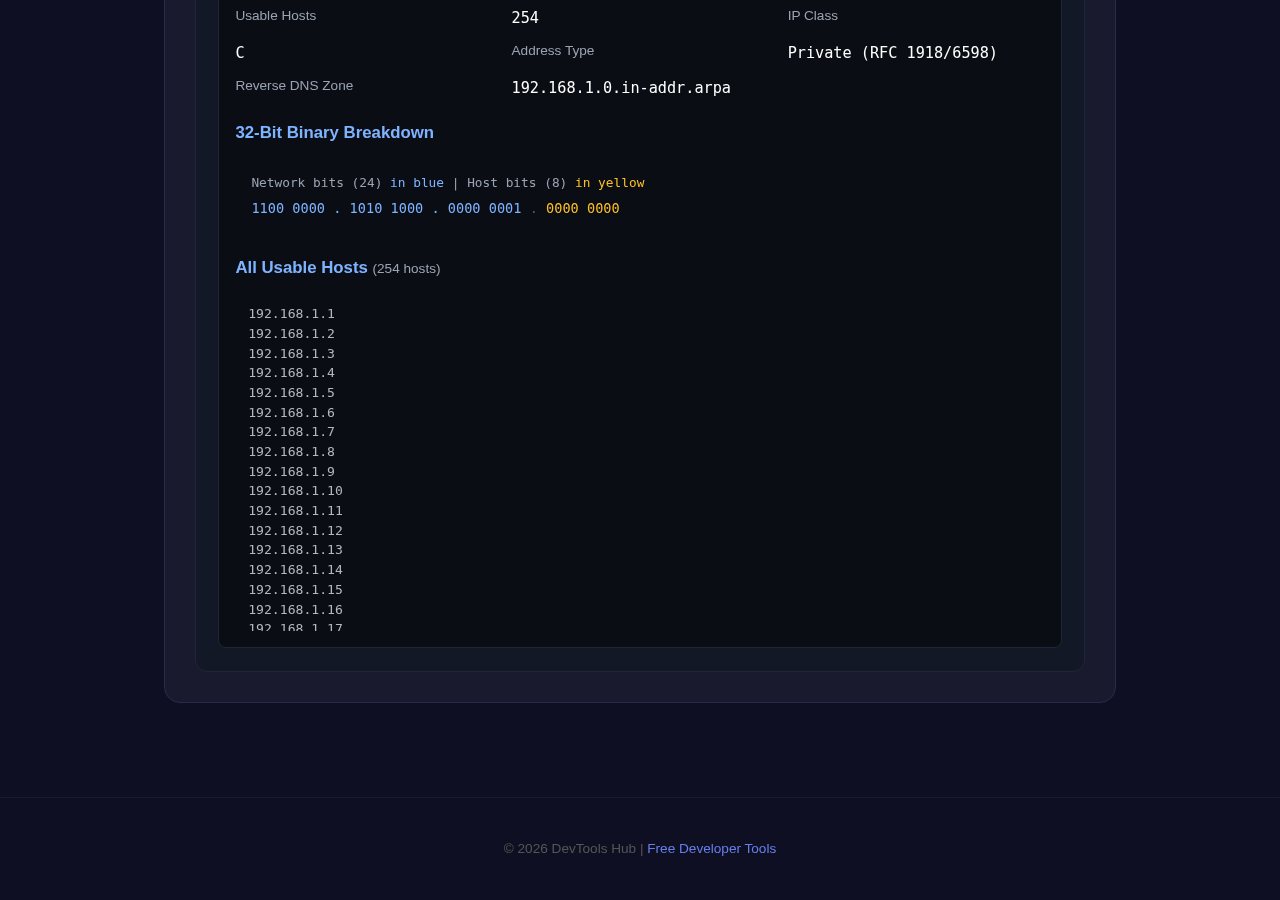
Task: Select host address 192.168.1.12
Action: (295, 531)
